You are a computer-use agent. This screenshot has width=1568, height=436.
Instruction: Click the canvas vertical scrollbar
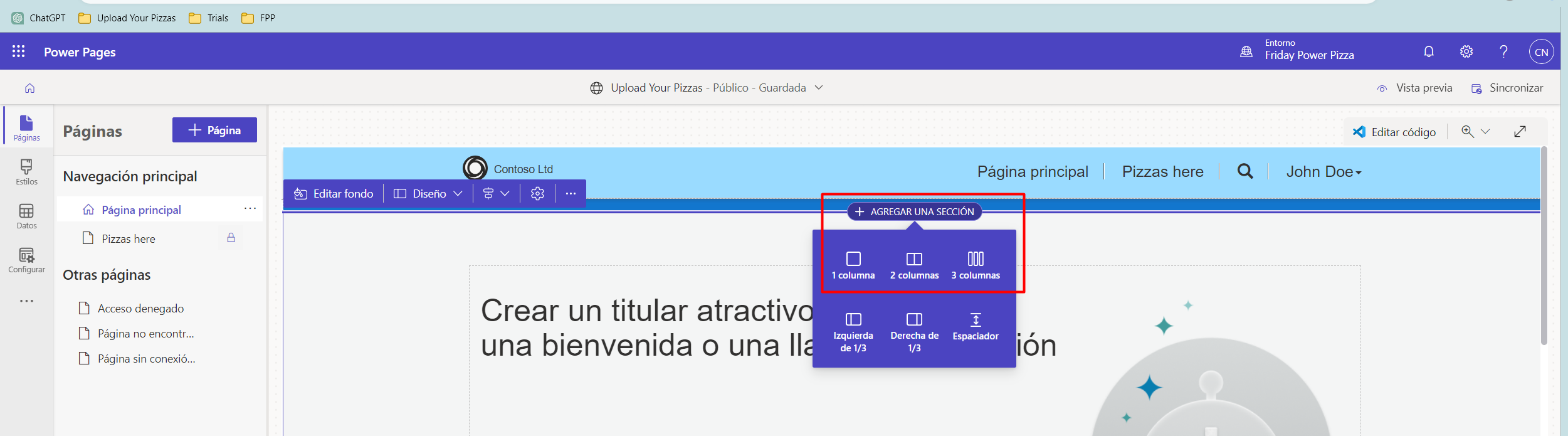(x=1544, y=245)
